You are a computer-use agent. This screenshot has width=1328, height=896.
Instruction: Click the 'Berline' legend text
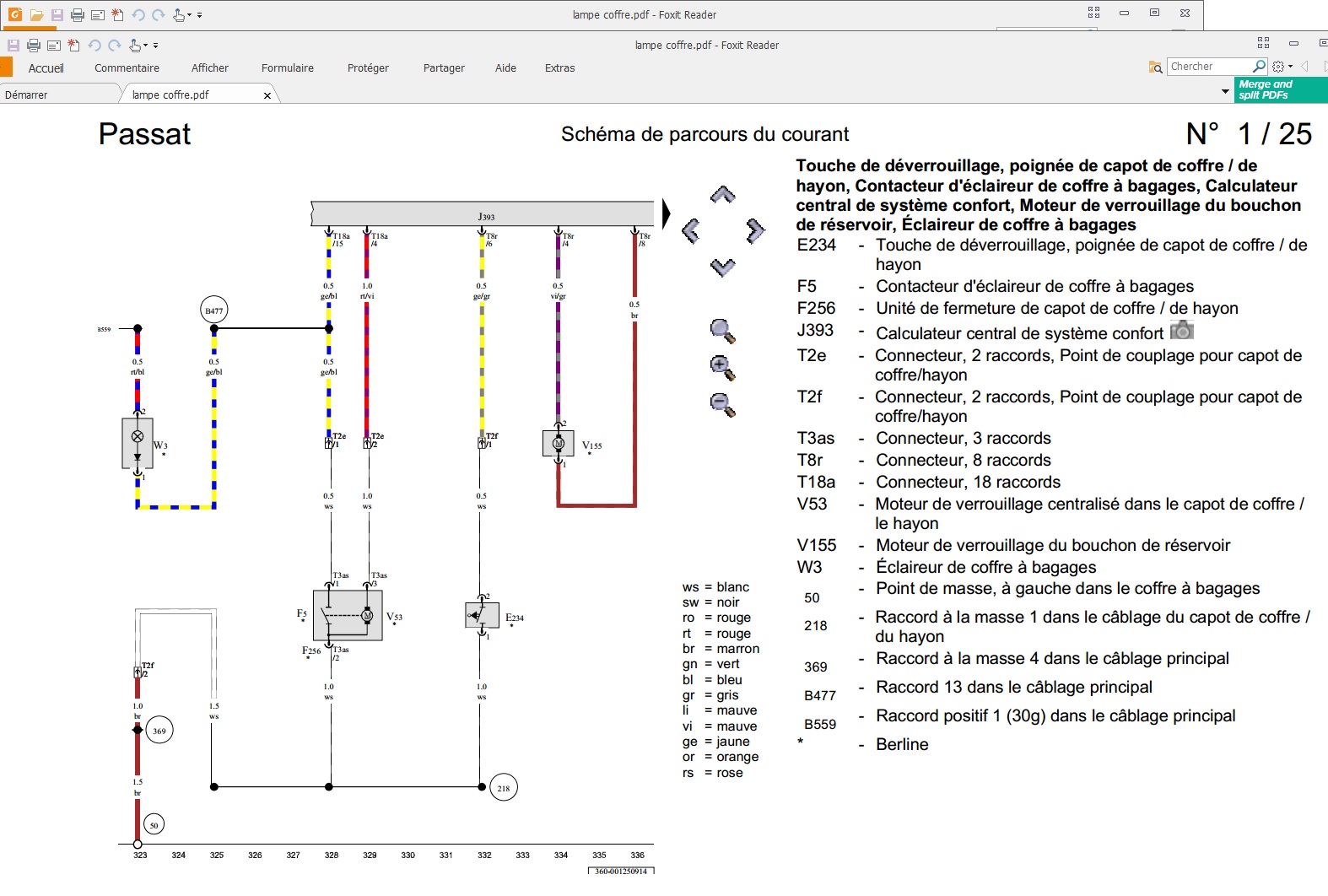click(x=902, y=744)
